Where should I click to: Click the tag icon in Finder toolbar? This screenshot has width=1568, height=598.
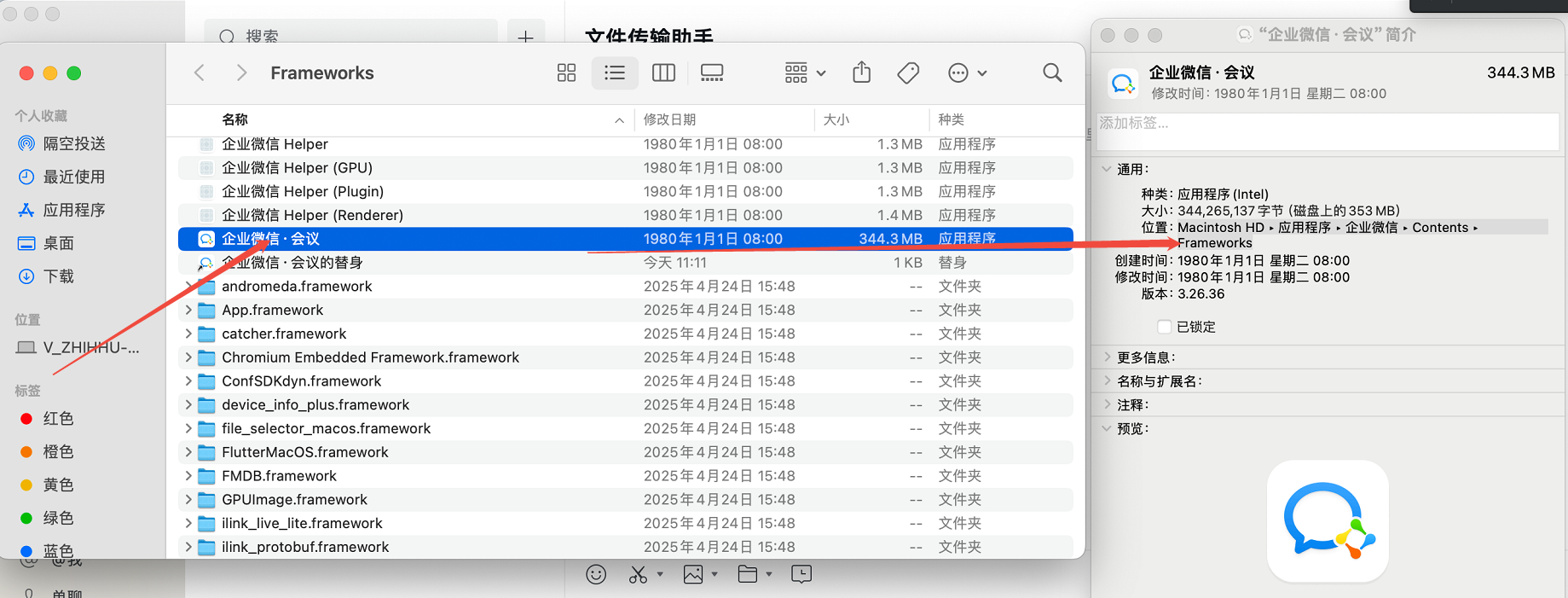[908, 73]
